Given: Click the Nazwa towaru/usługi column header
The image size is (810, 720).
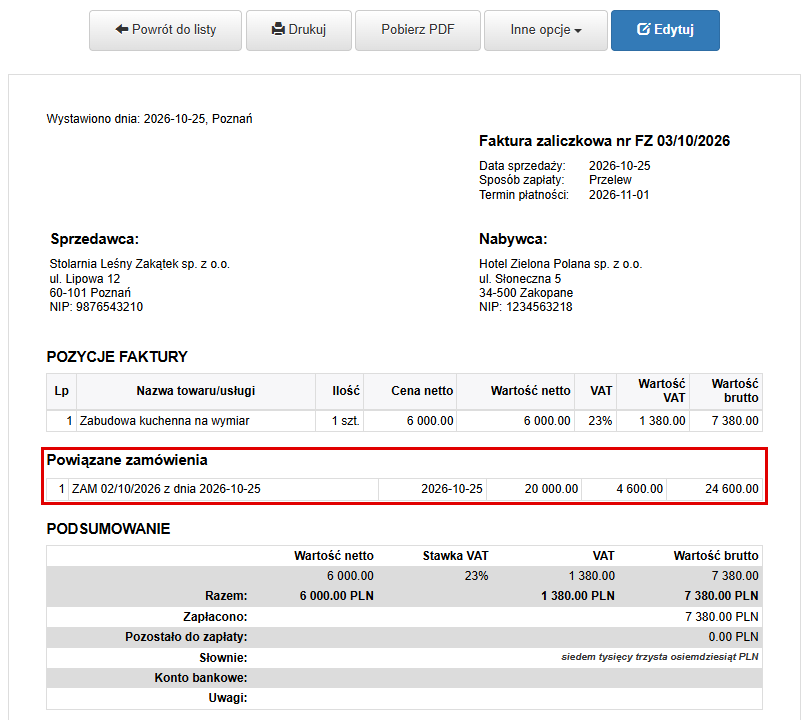Looking at the screenshot, I should (196, 391).
